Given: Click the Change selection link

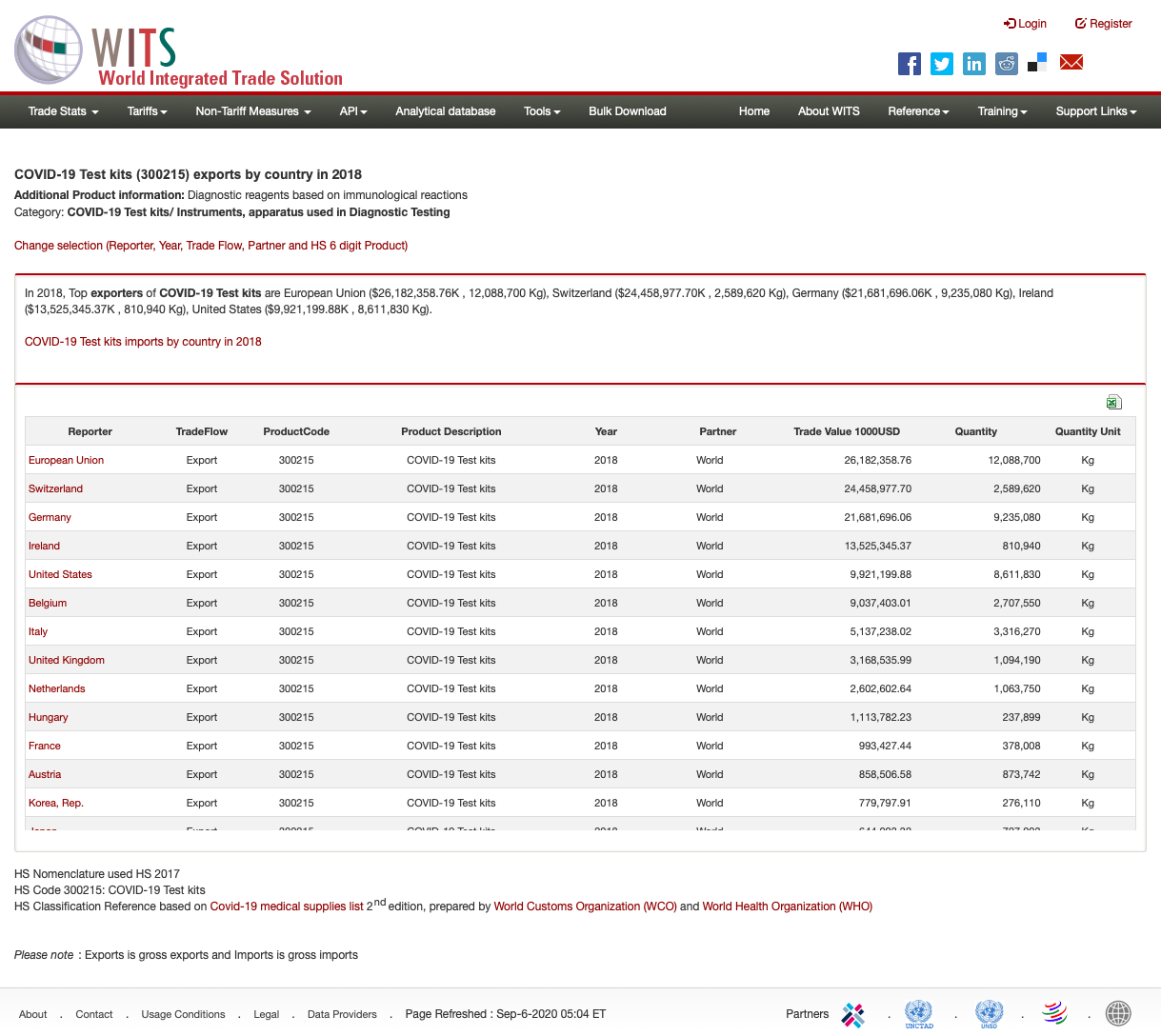Looking at the screenshot, I should pos(210,246).
